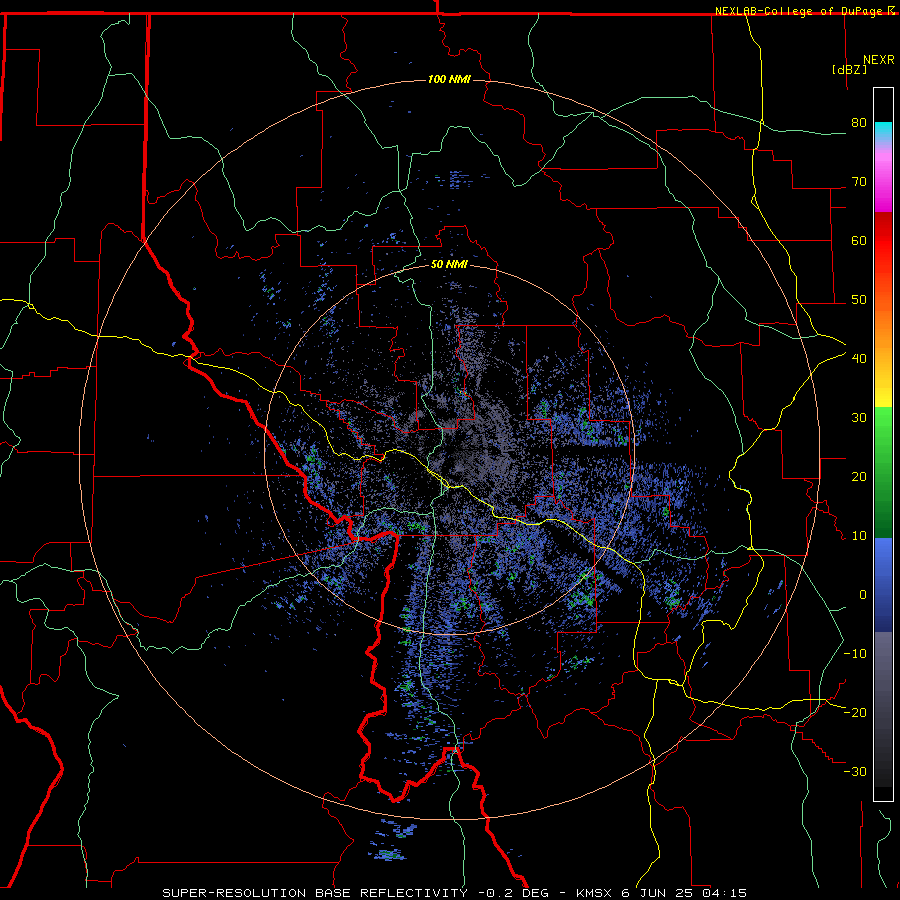Screen dimensions: 900x900
Task: Click the 50 value on dBZ scale
Action: point(859,300)
